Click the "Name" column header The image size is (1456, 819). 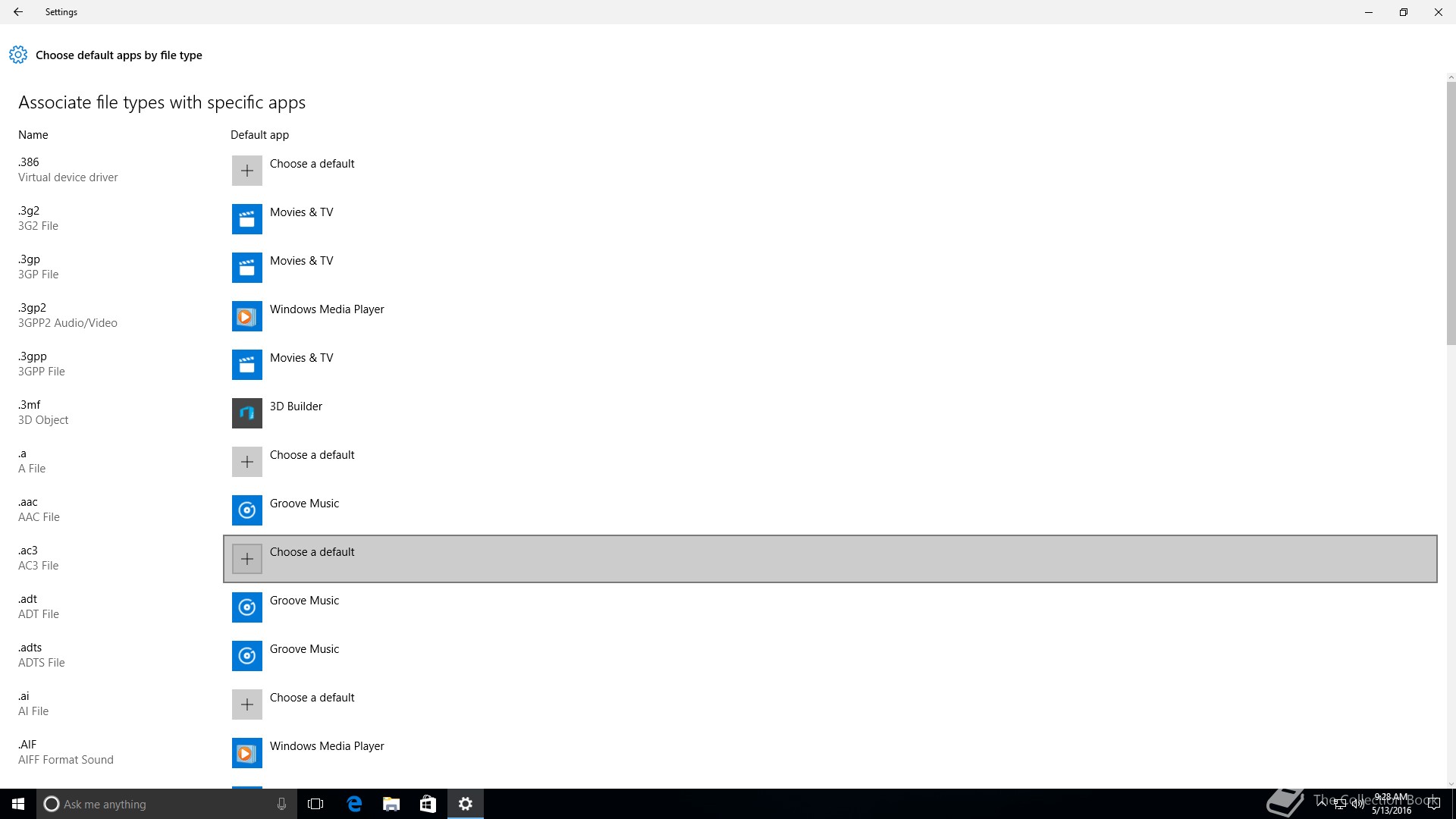(x=33, y=135)
